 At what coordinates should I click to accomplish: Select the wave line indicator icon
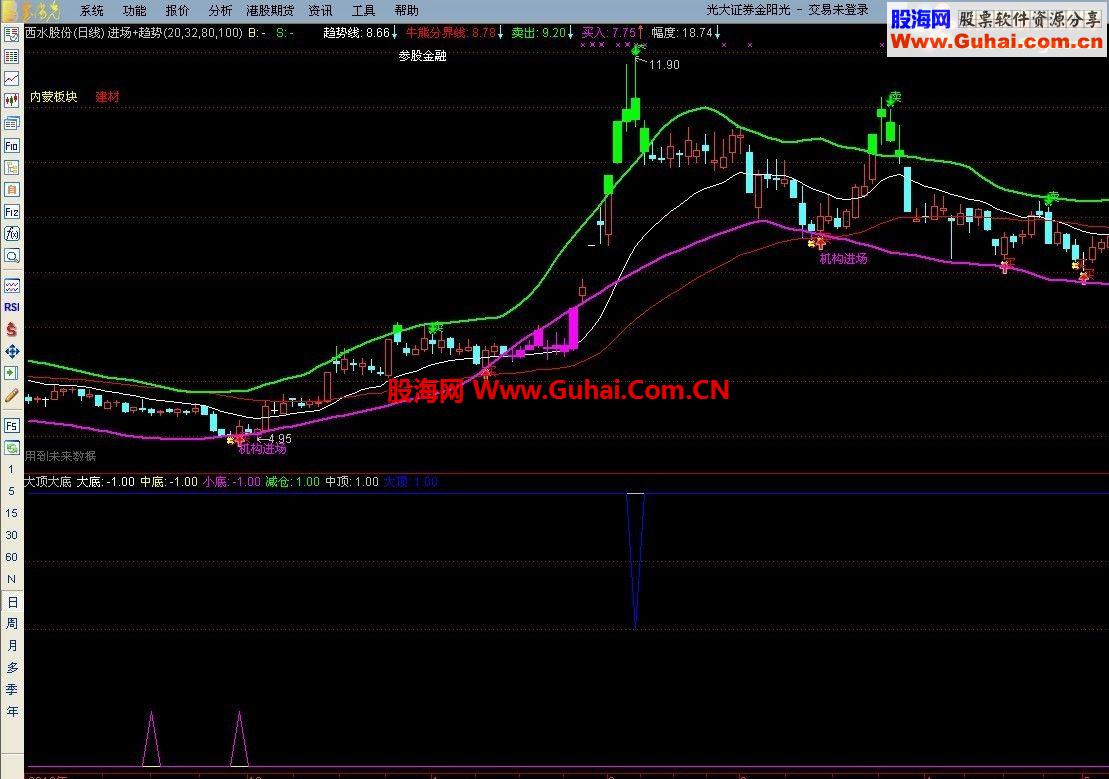click(x=11, y=286)
